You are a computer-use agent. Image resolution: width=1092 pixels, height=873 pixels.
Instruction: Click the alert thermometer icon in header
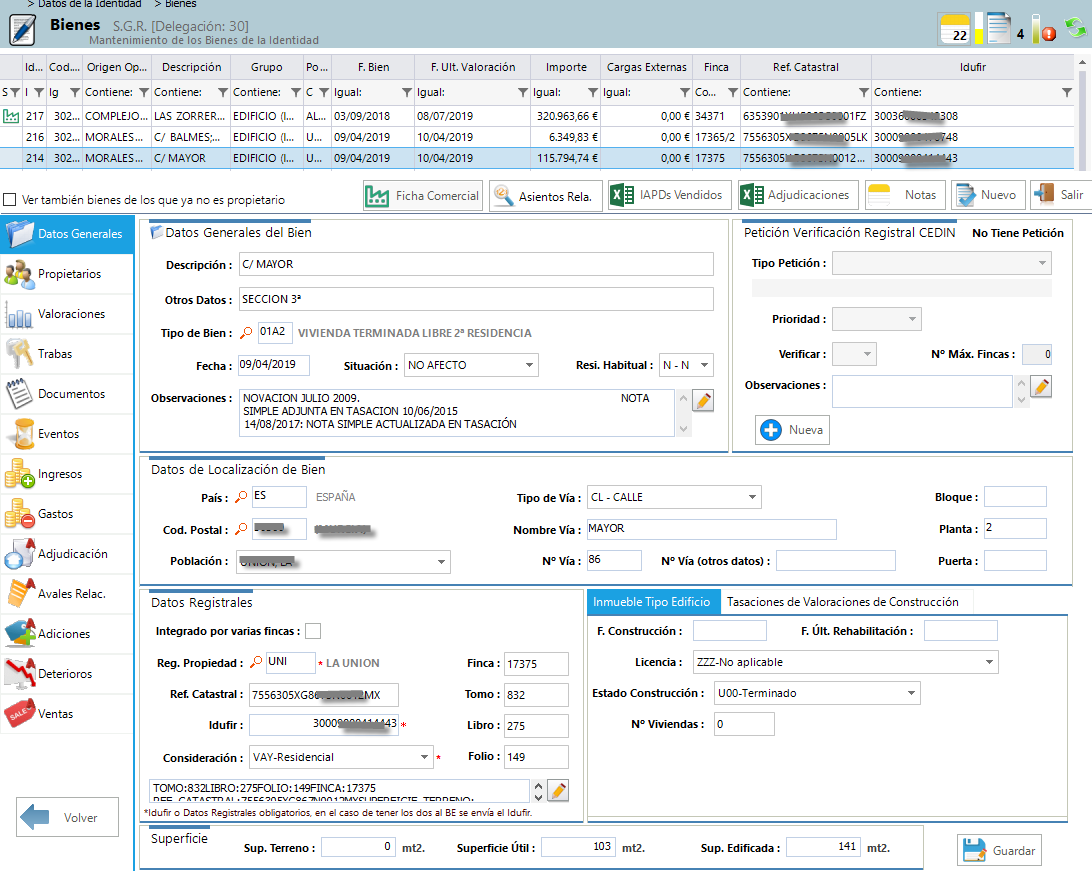1043,29
